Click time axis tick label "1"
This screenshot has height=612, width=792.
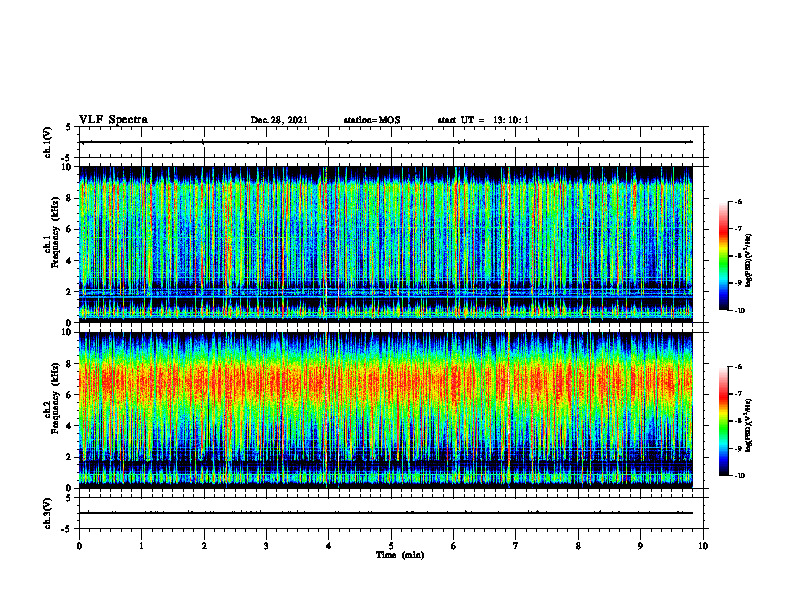click(x=141, y=546)
